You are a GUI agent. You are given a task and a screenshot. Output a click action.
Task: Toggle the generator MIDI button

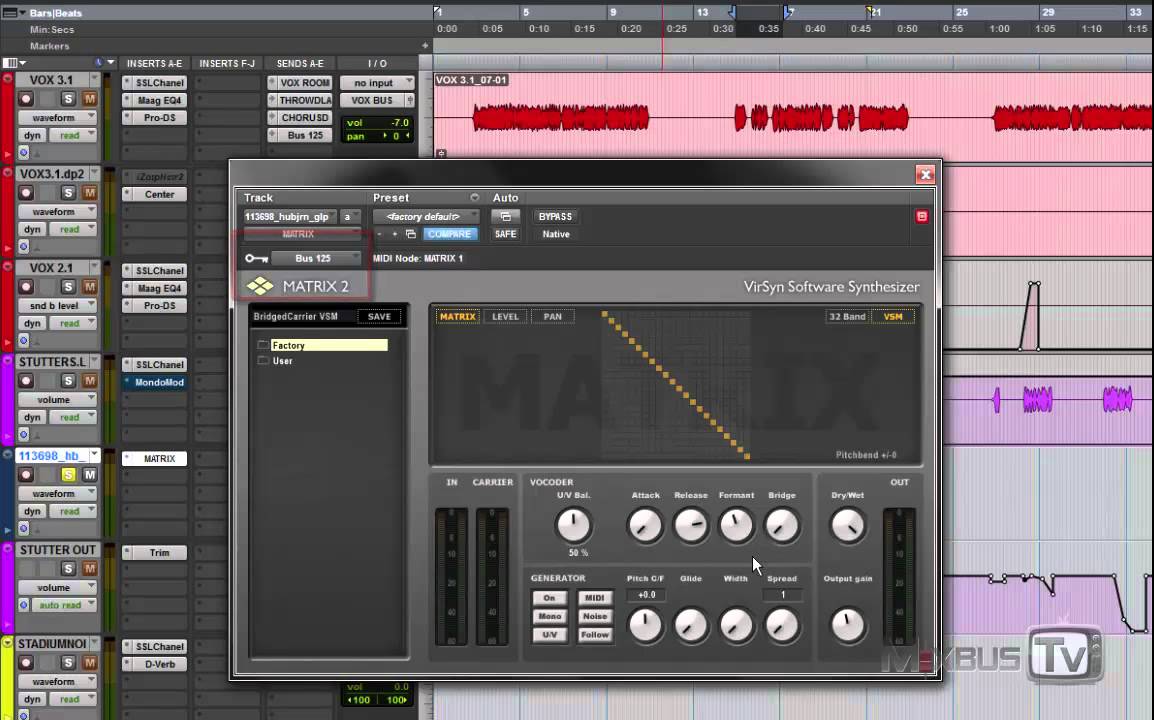coord(595,598)
